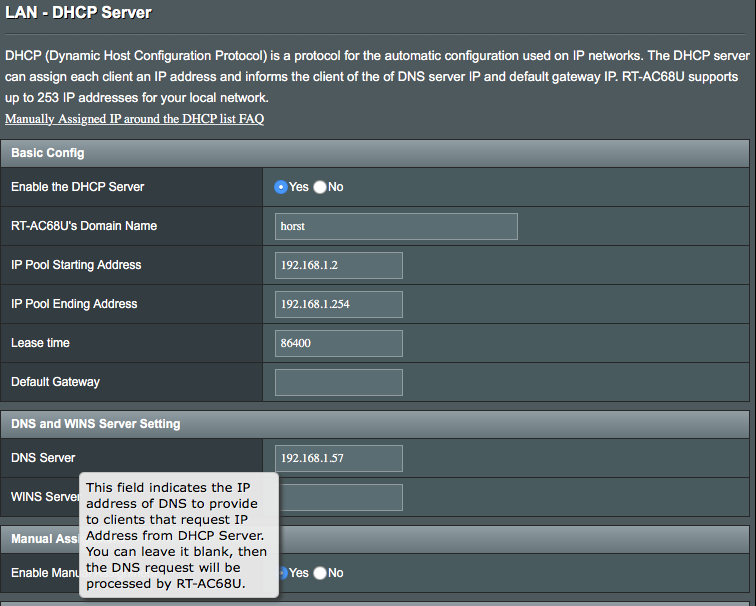The width and height of the screenshot is (756, 606).
Task: Click the IP Pool Ending Address label
Action: coord(74,304)
